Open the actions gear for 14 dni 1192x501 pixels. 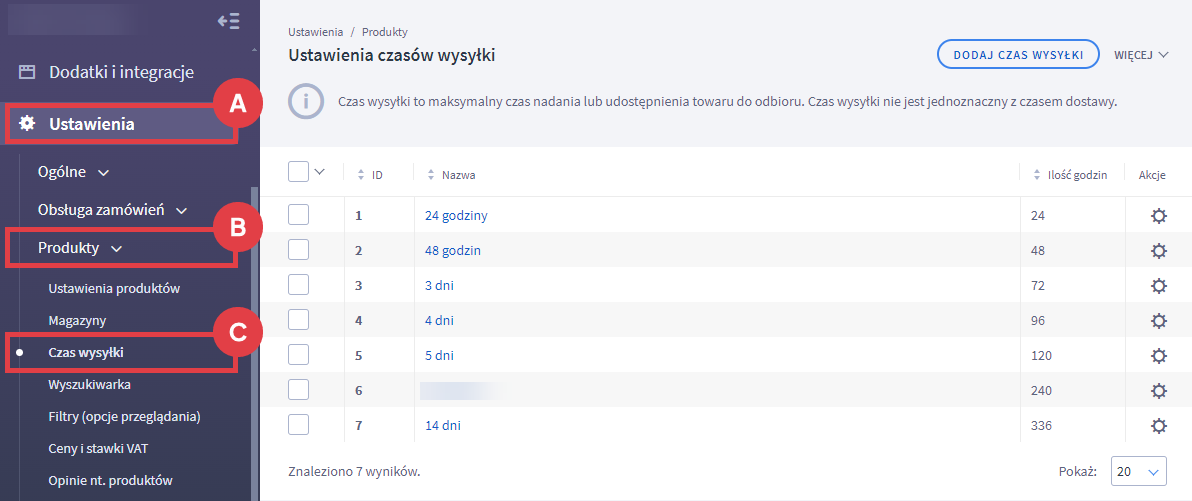(x=1158, y=426)
